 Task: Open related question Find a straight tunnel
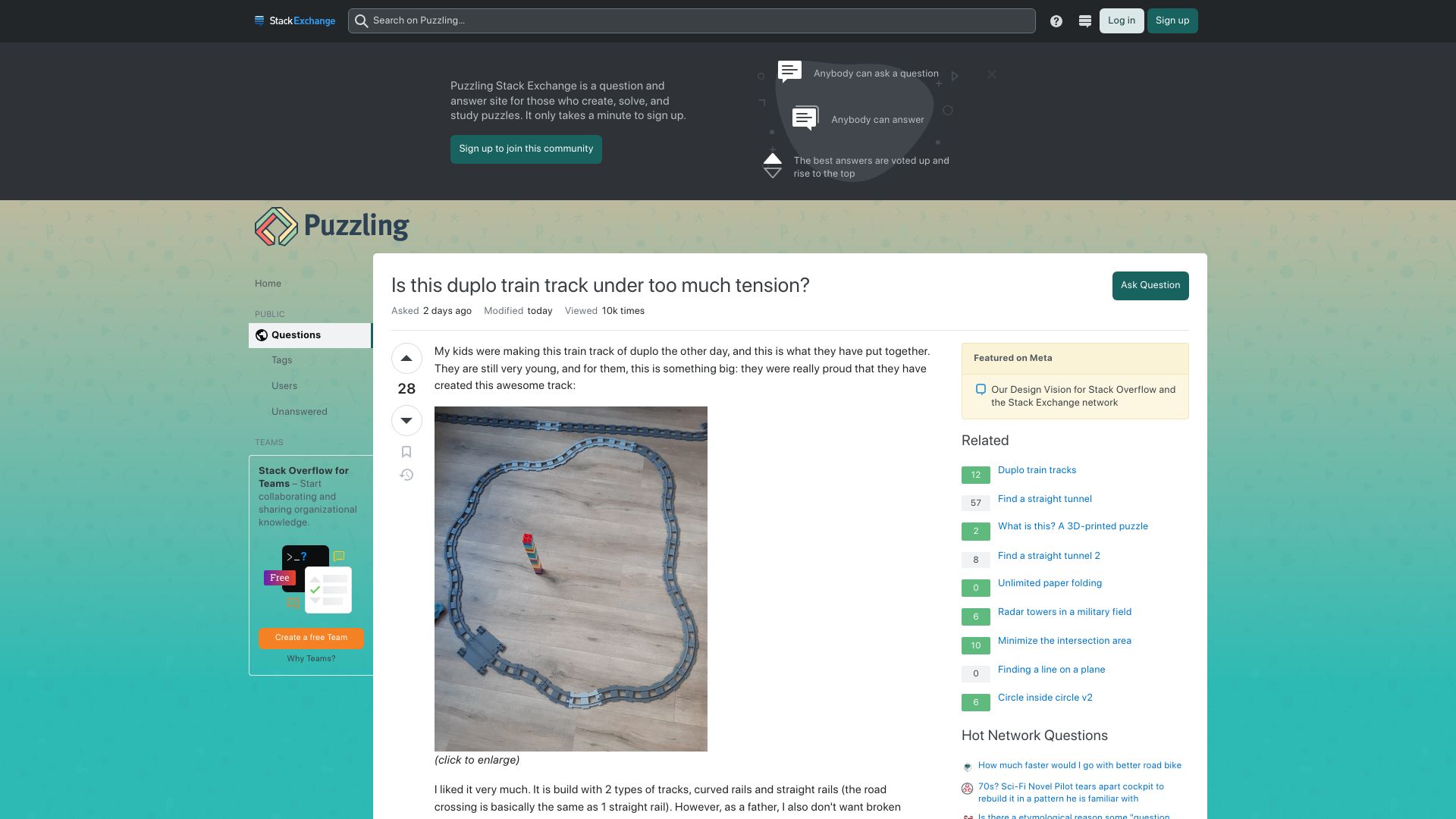coord(1044,499)
